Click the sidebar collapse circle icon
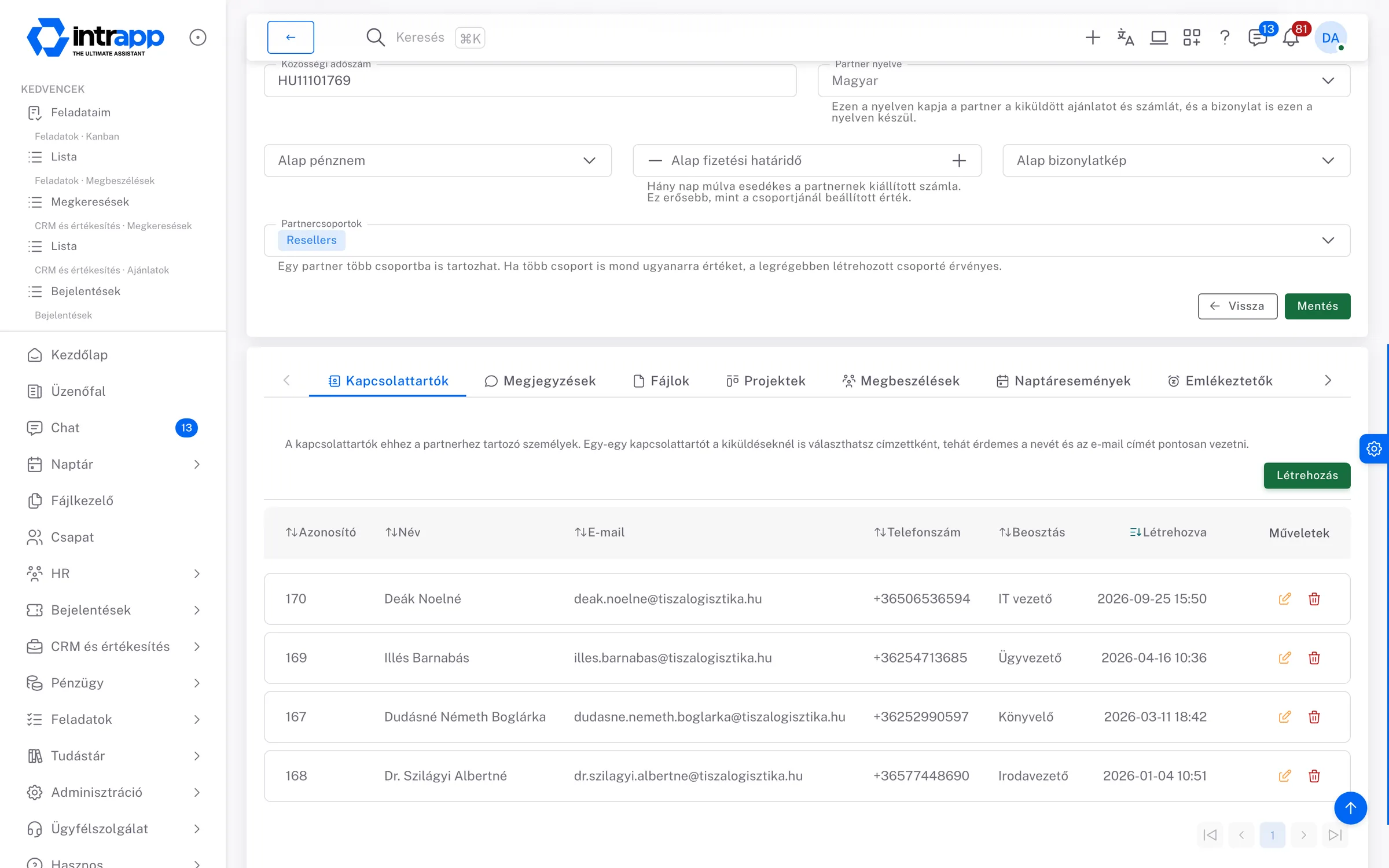The image size is (1389, 868). [198, 38]
